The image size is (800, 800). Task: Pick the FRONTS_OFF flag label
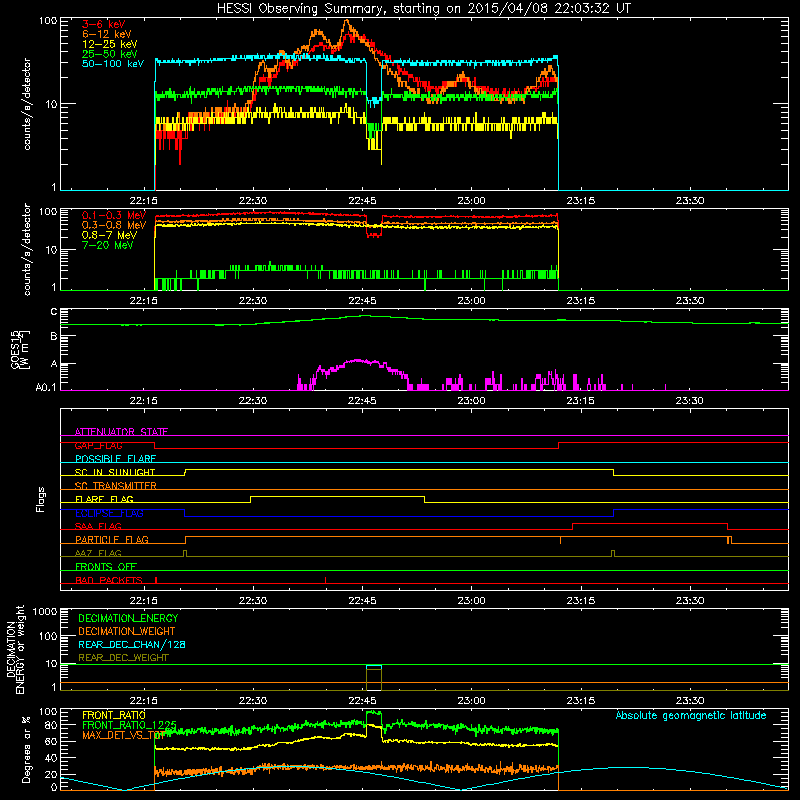pos(106,567)
